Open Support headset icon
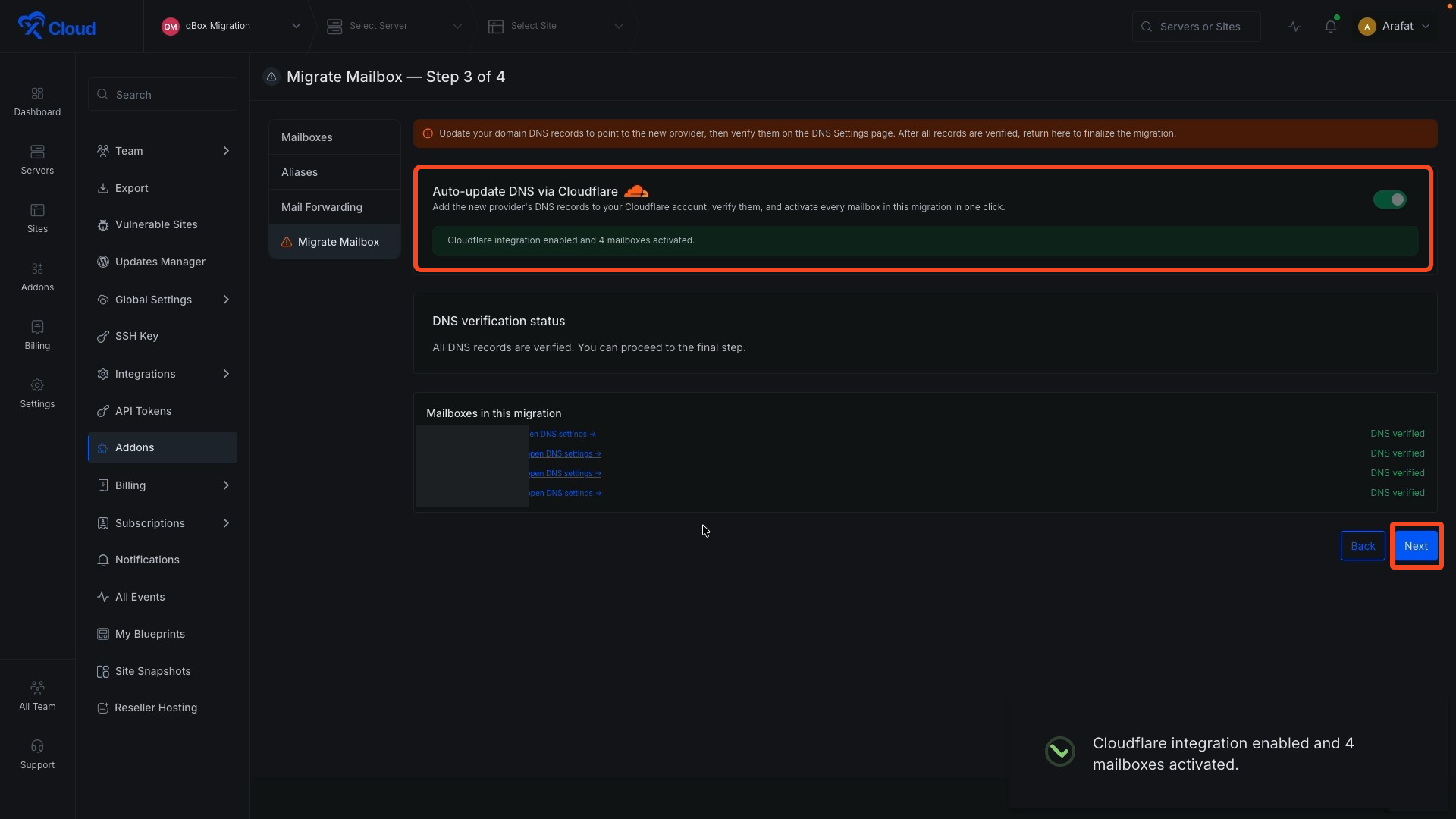The width and height of the screenshot is (1456, 819). click(37, 746)
